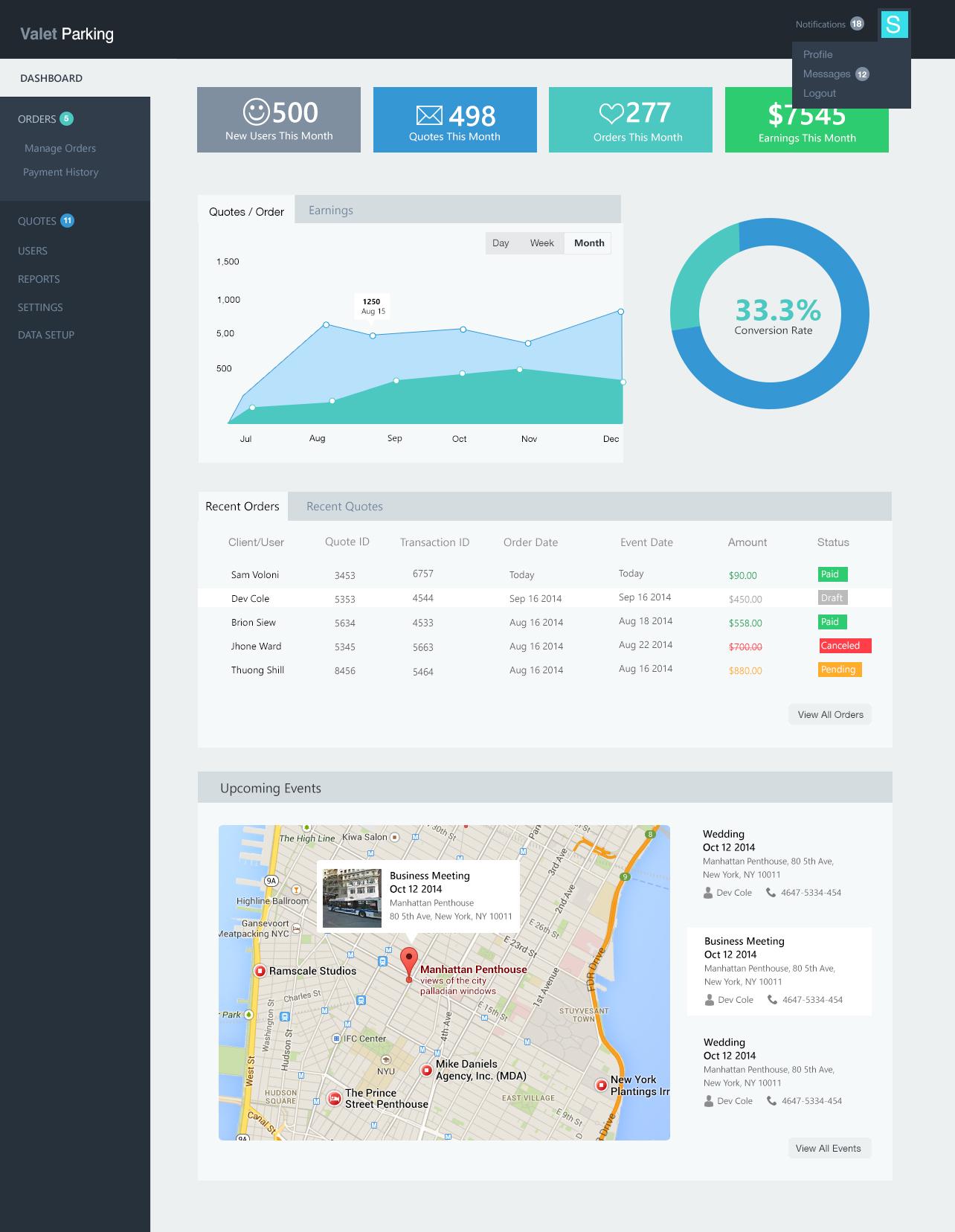The image size is (955, 1232).
Task: Select Messages in the user dropdown
Action: [826, 74]
